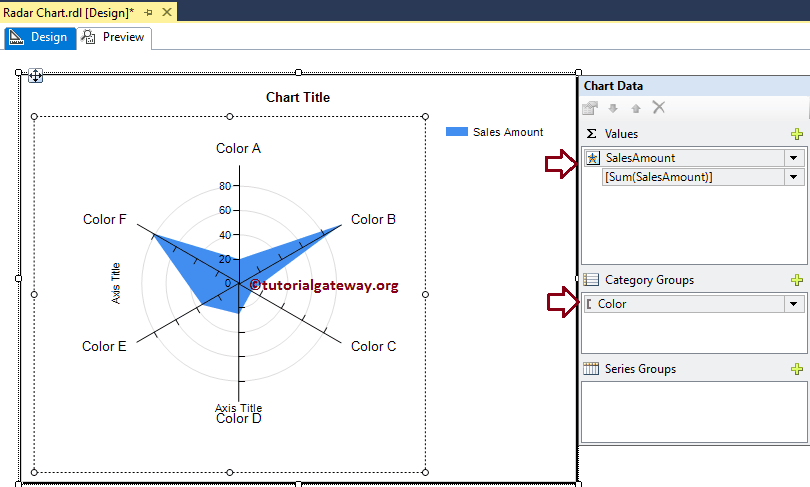Click the delete X icon in Chart Data
This screenshot has height=487, width=810.
(659, 107)
